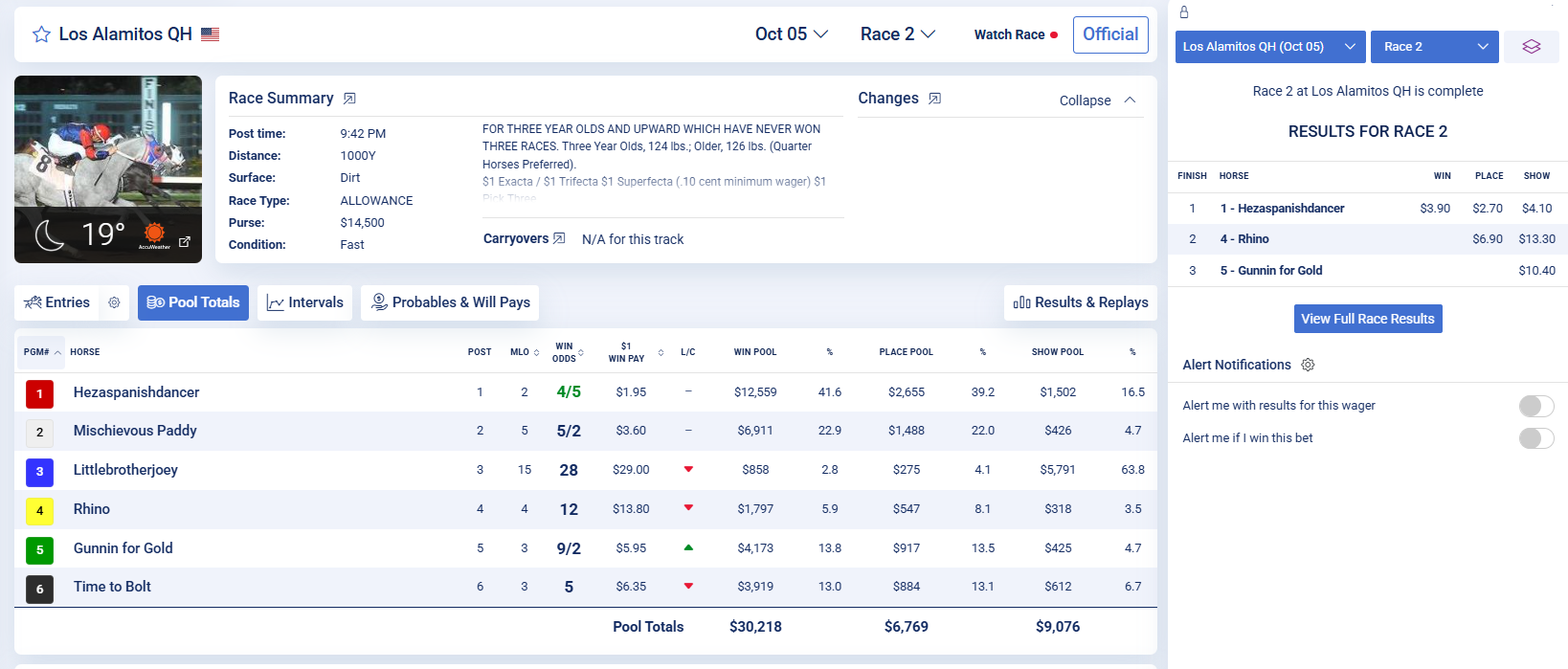Click the Carryovers popout icon
The height and width of the screenshot is (669, 1568).
point(559,238)
